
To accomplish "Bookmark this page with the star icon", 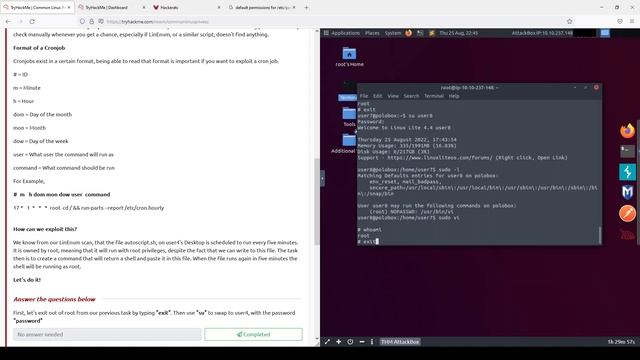I will tap(569, 21).
